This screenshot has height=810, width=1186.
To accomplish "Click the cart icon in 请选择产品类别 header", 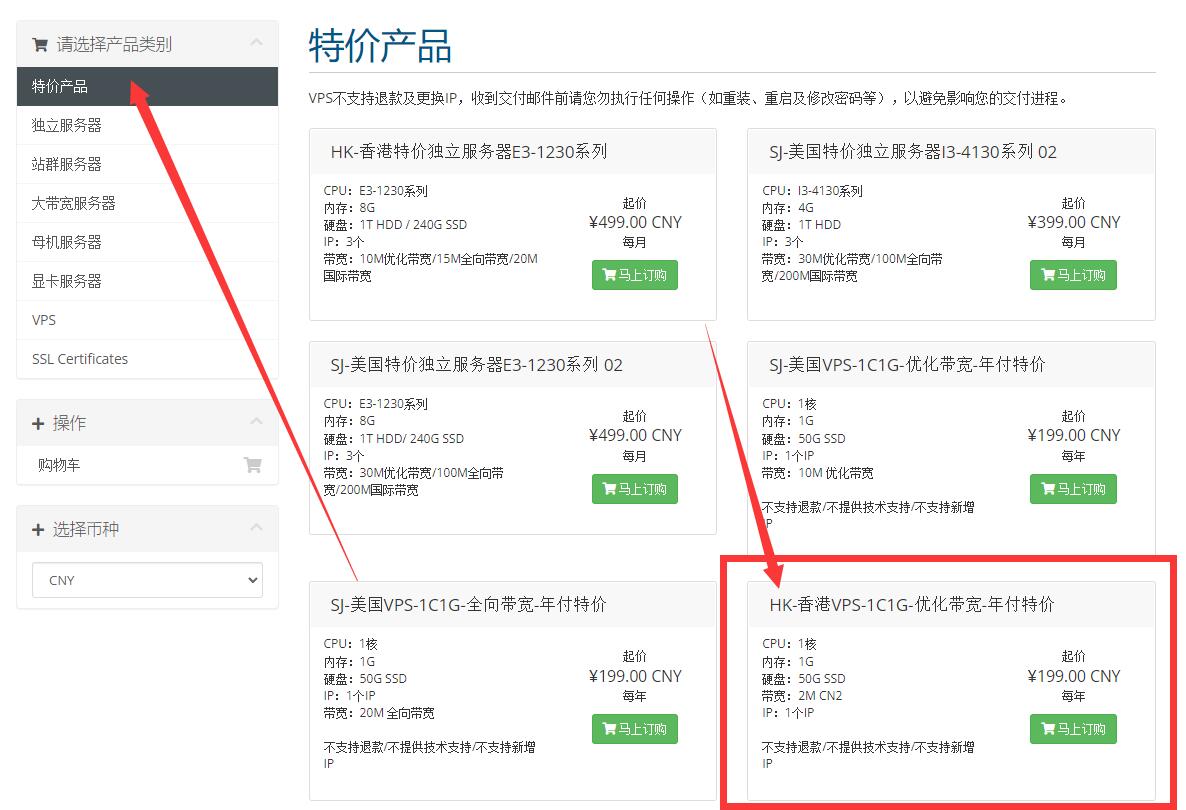I will (40, 45).
